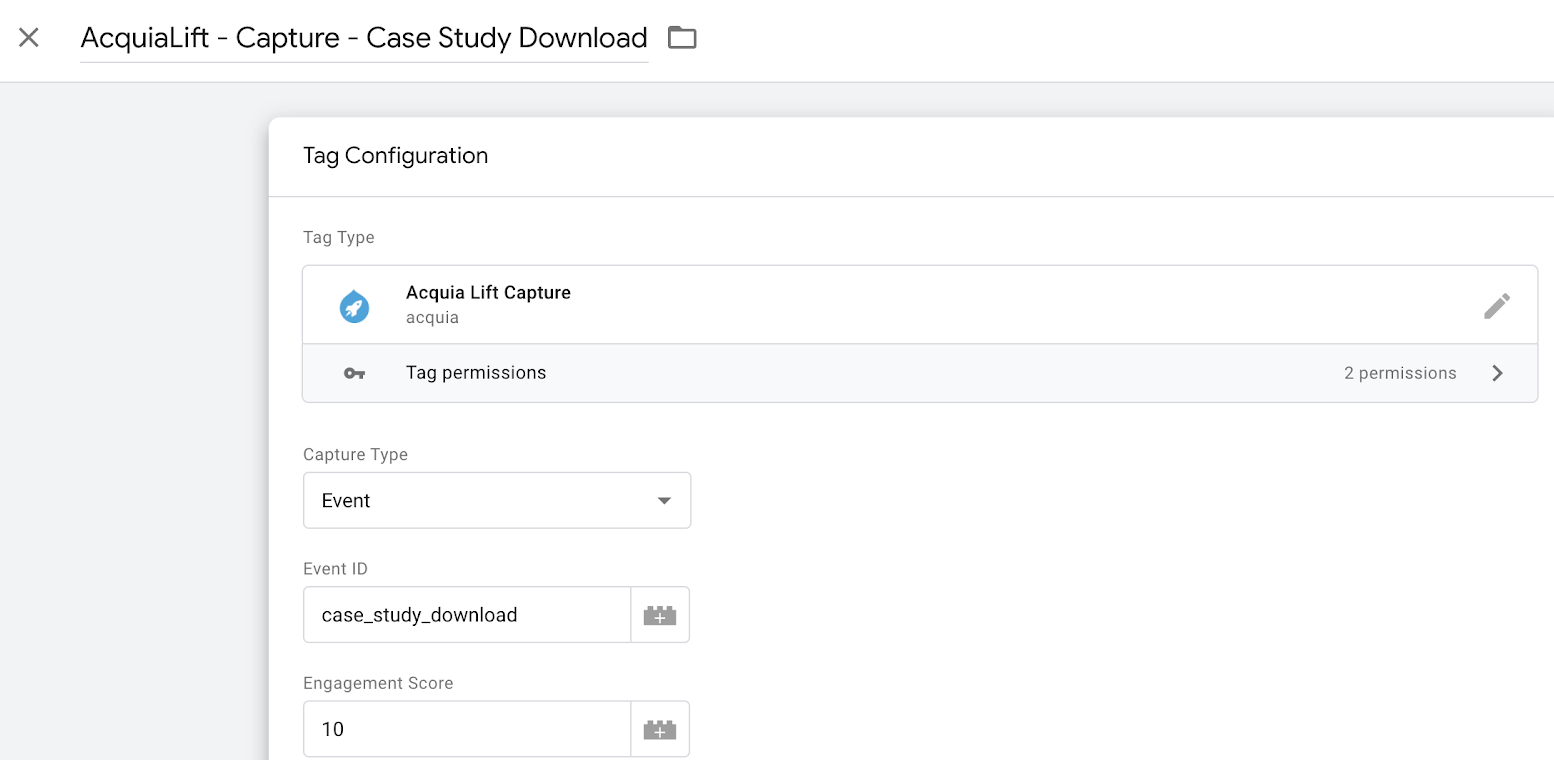Select the Acquia Lift Capture tag type row
1554x760 pixels.
point(919,305)
